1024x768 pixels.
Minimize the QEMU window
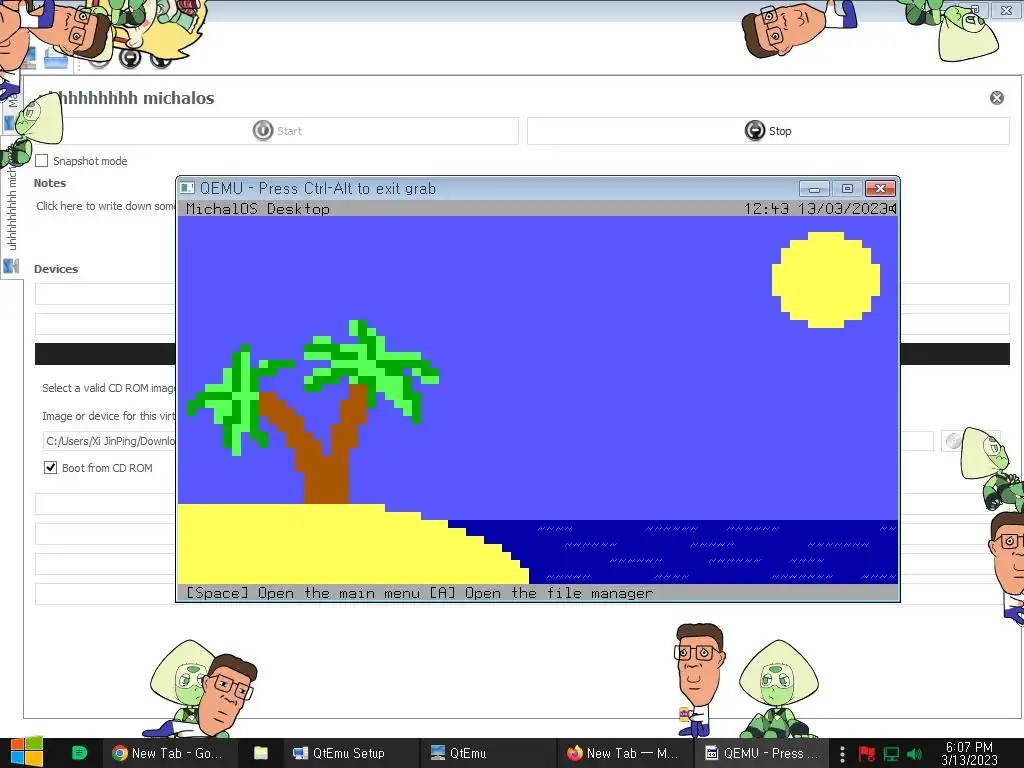pos(814,189)
